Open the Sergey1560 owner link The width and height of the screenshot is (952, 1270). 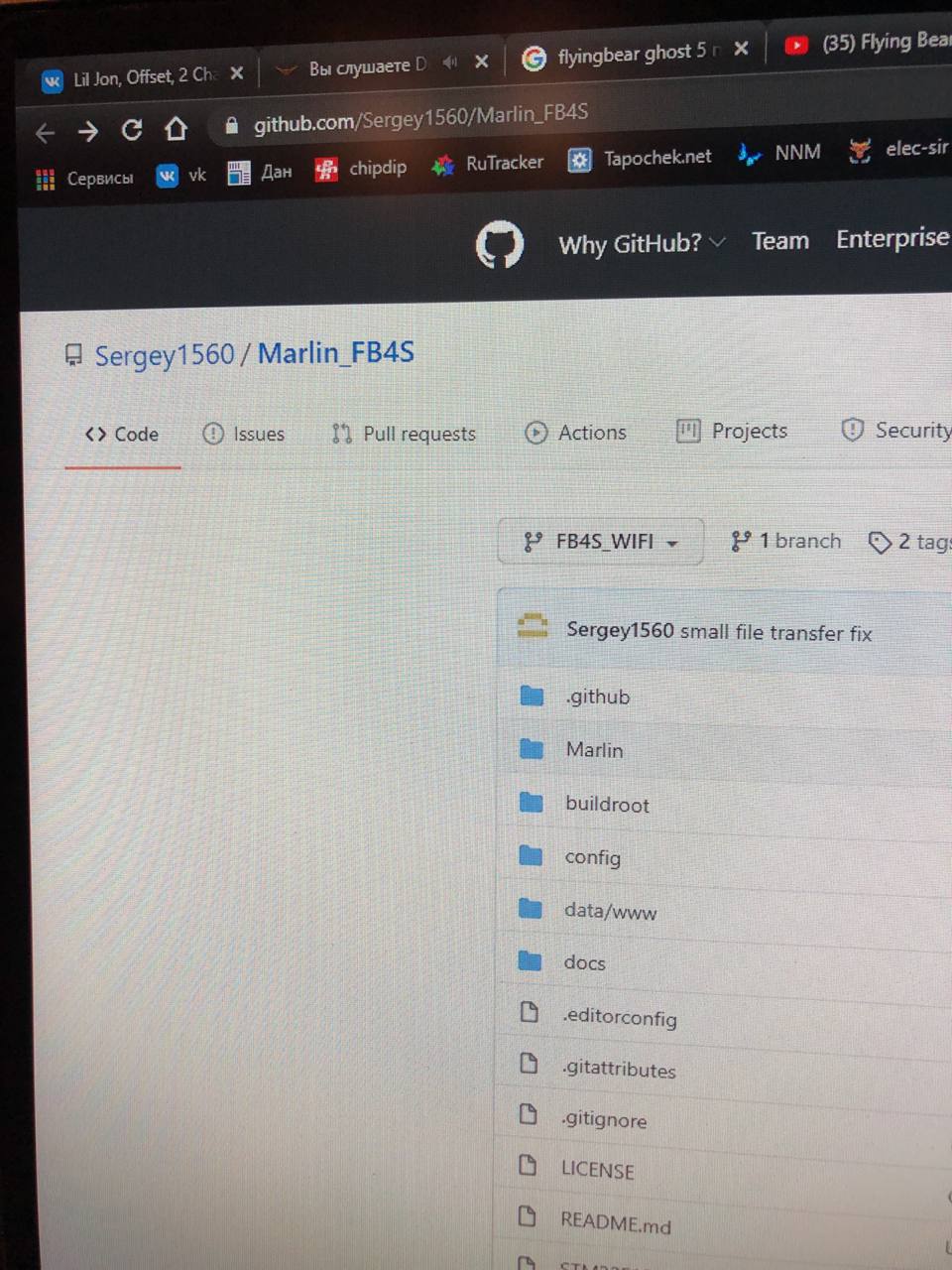[165, 355]
